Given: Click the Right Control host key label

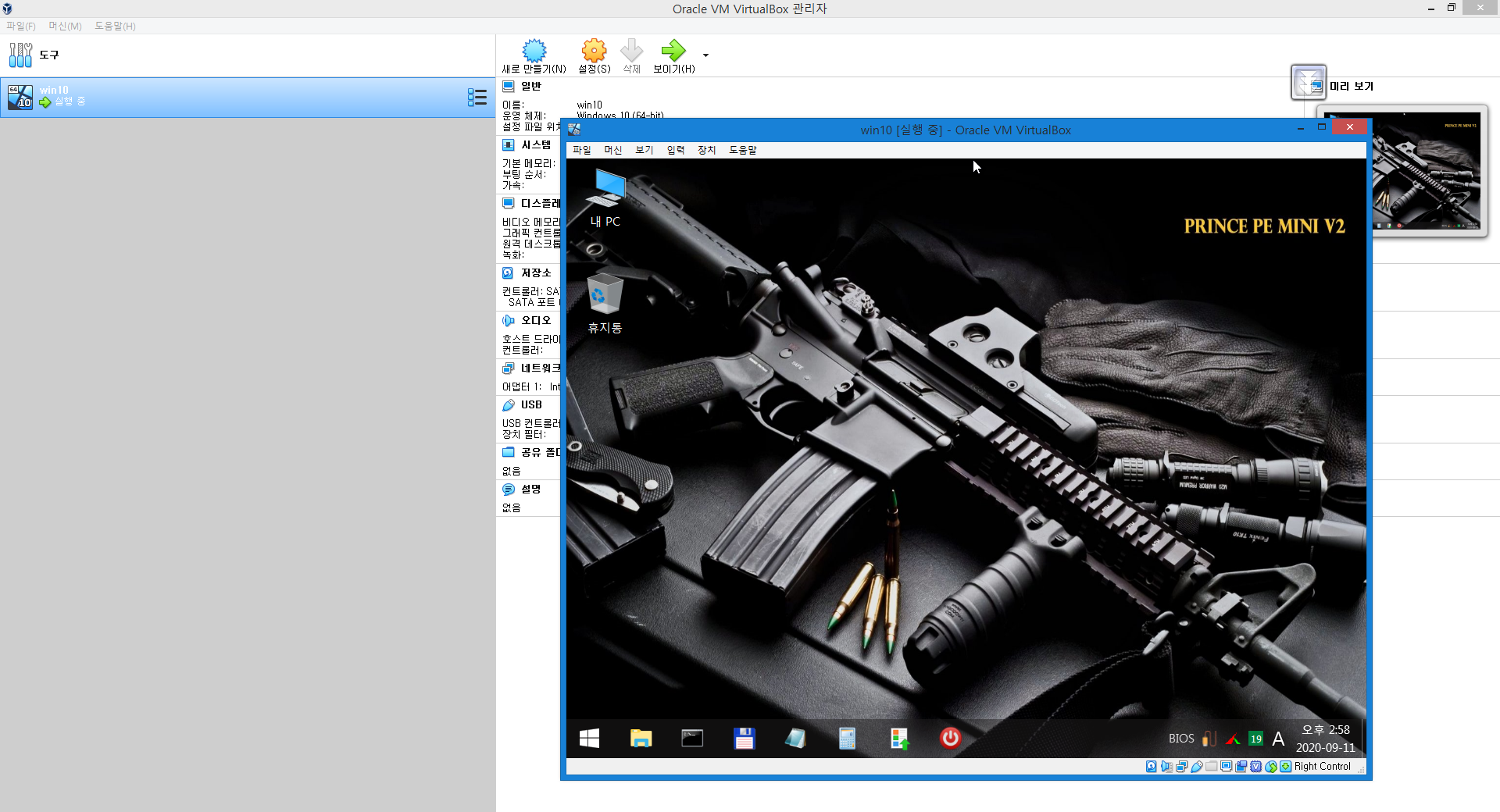Looking at the screenshot, I should click(x=1322, y=767).
